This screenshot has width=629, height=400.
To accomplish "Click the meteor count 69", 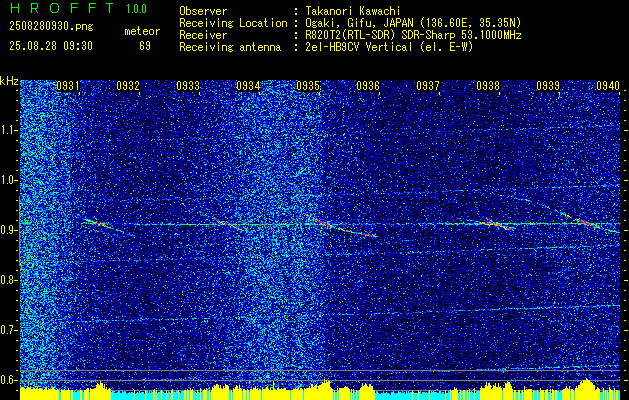I will [x=145, y=46].
